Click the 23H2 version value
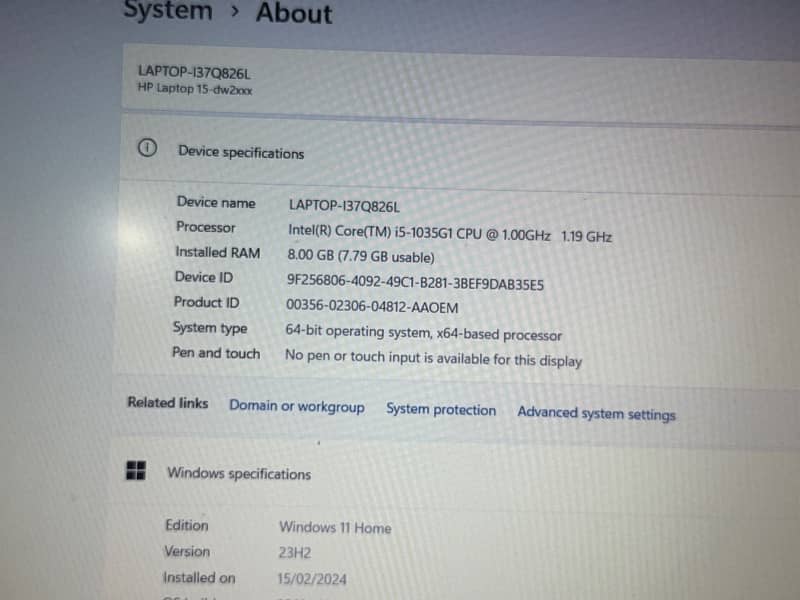The image size is (800, 600). coord(295,552)
